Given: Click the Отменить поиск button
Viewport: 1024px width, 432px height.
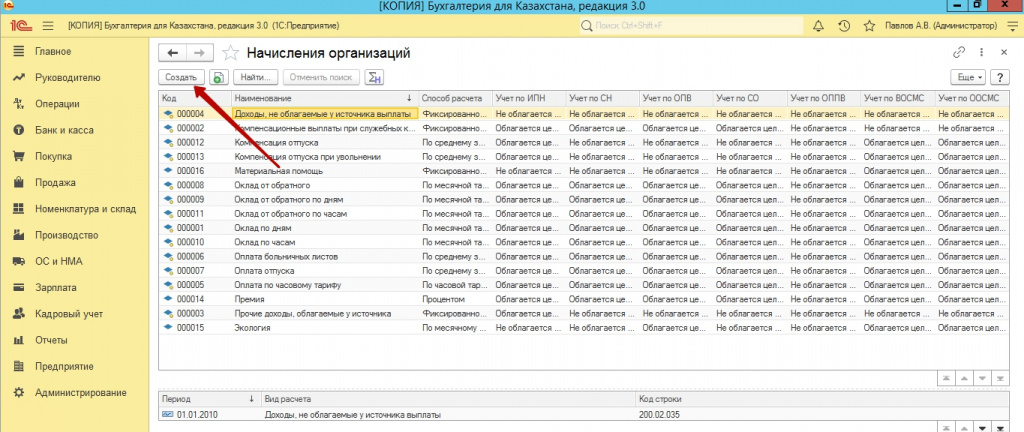Looking at the screenshot, I should pos(321,77).
